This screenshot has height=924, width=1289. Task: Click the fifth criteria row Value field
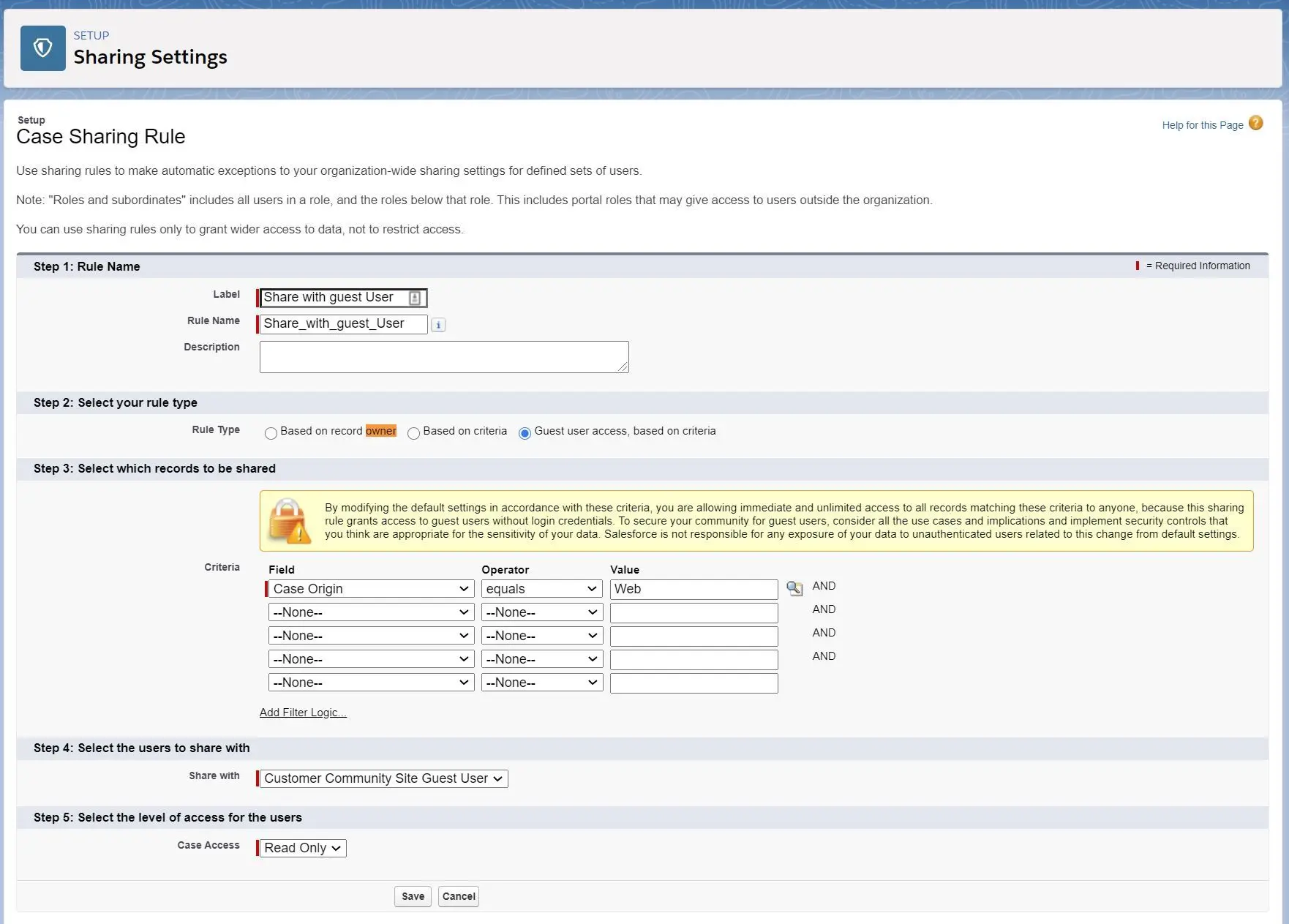tap(694, 683)
